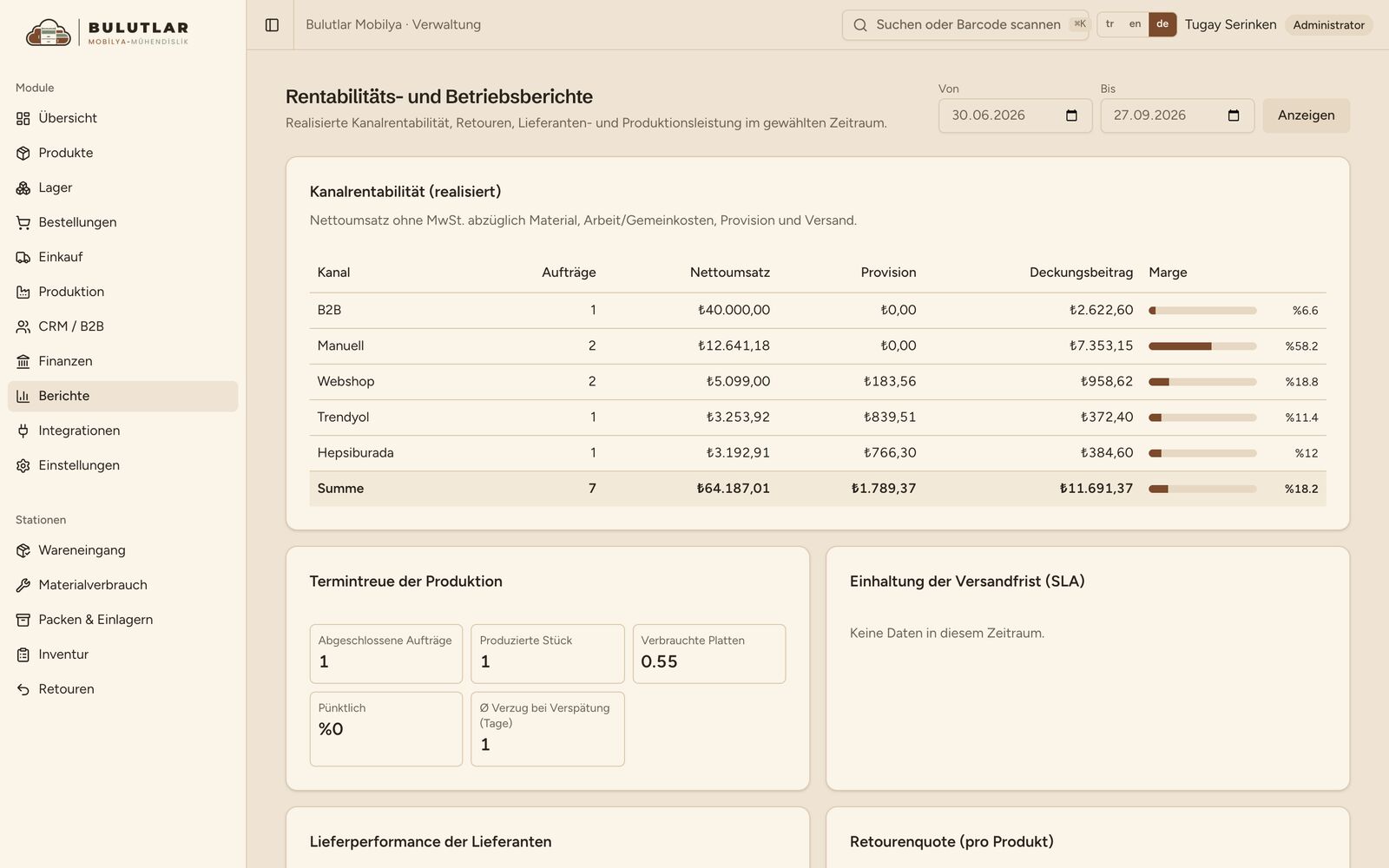Go to Produkte module
The height and width of the screenshot is (868, 1389).
coord(122,153)
